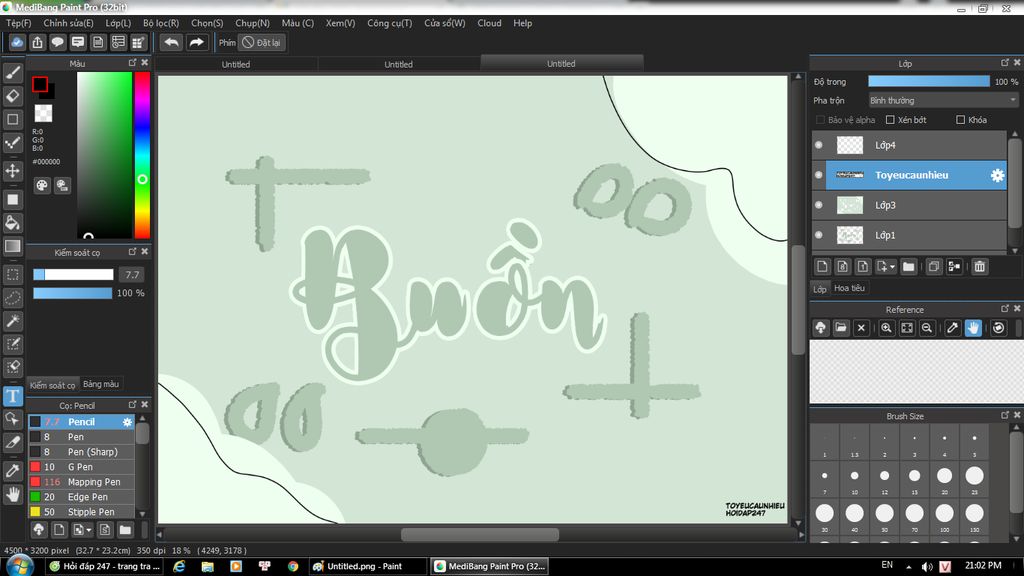Zoom out on the Reference panel
Viewport: 1024px width, 576px height.
click(926, 328)
